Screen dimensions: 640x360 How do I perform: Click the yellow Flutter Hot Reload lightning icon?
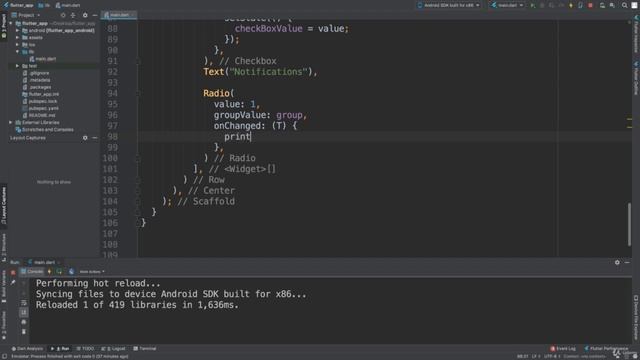point(571,5)
